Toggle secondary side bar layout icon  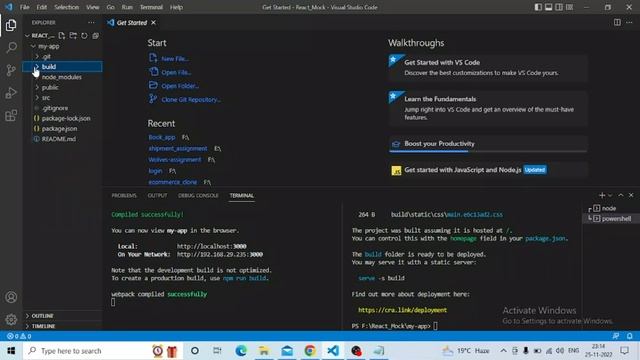pos(559,7)
